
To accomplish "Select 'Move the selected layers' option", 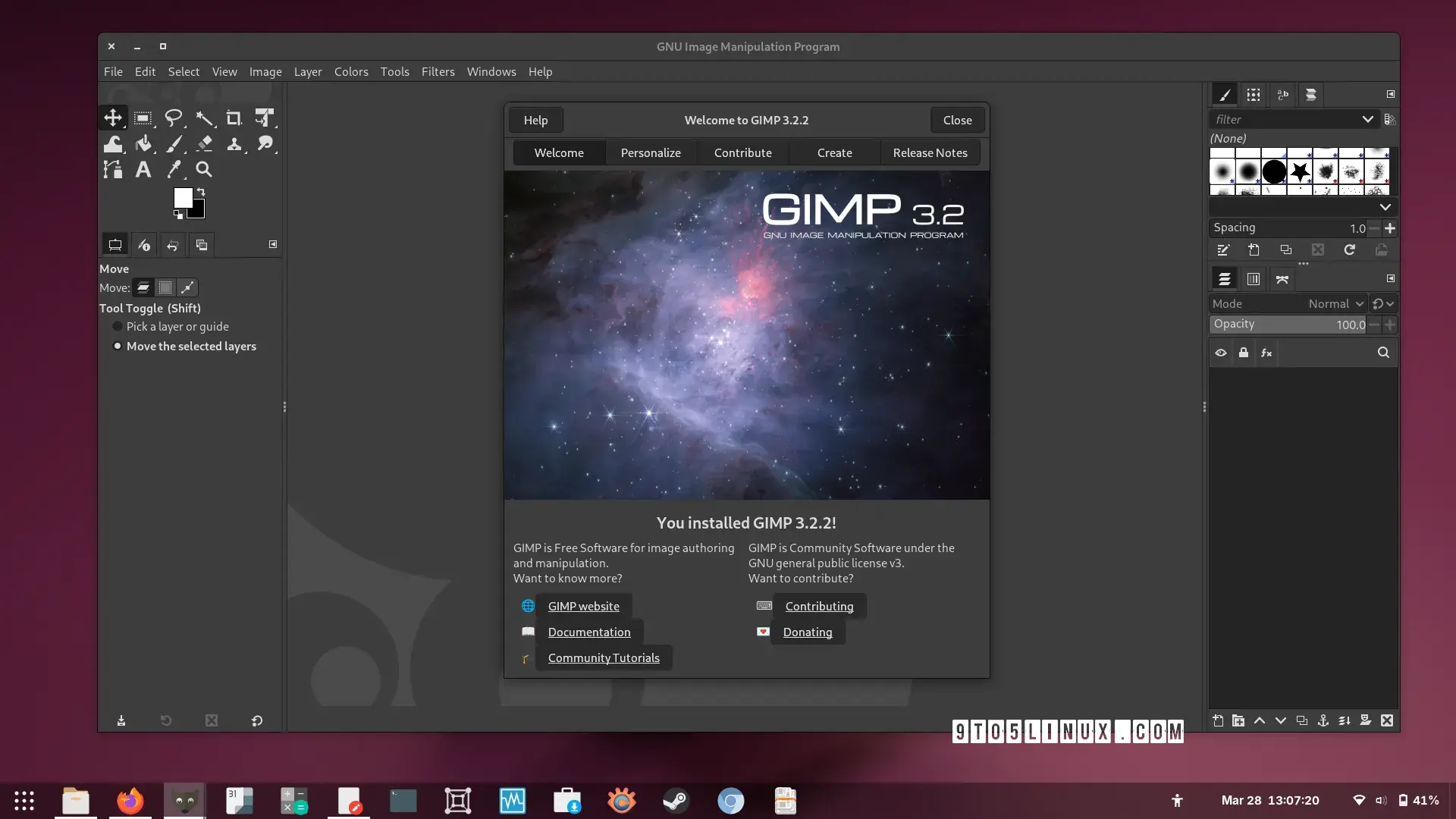I will click(118, 347).
